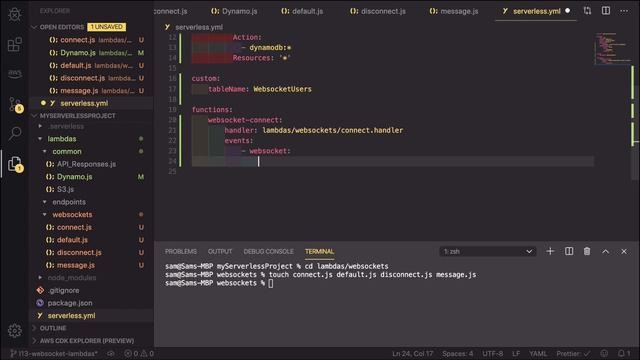Open Source Control view
The width and height of the screenshot is (640, 360).
pyautogui.click(x=16, y=104)
